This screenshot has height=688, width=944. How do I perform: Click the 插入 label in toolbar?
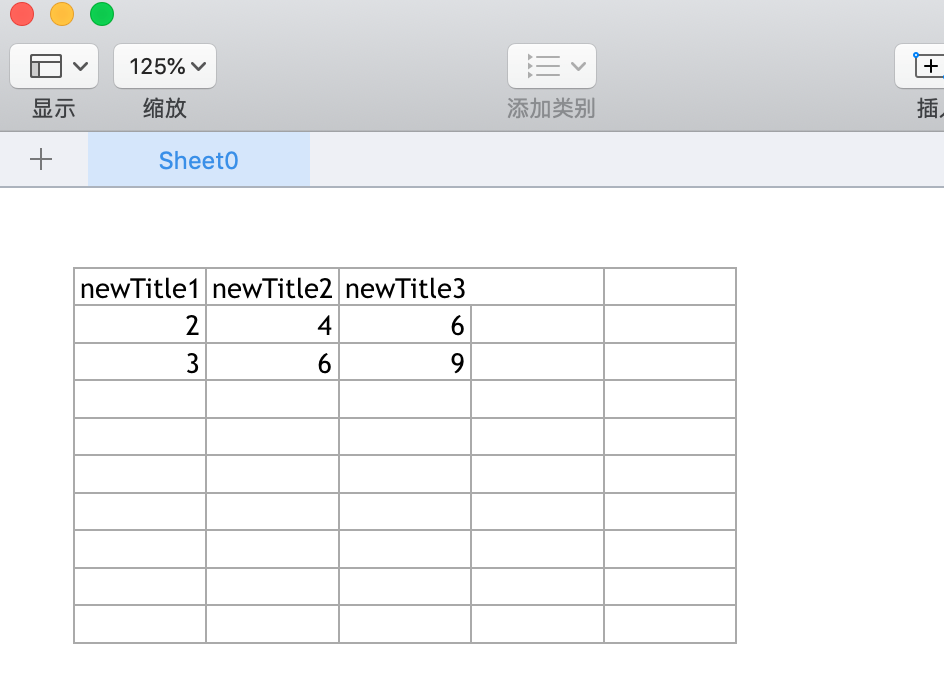[x=934, y=108]
